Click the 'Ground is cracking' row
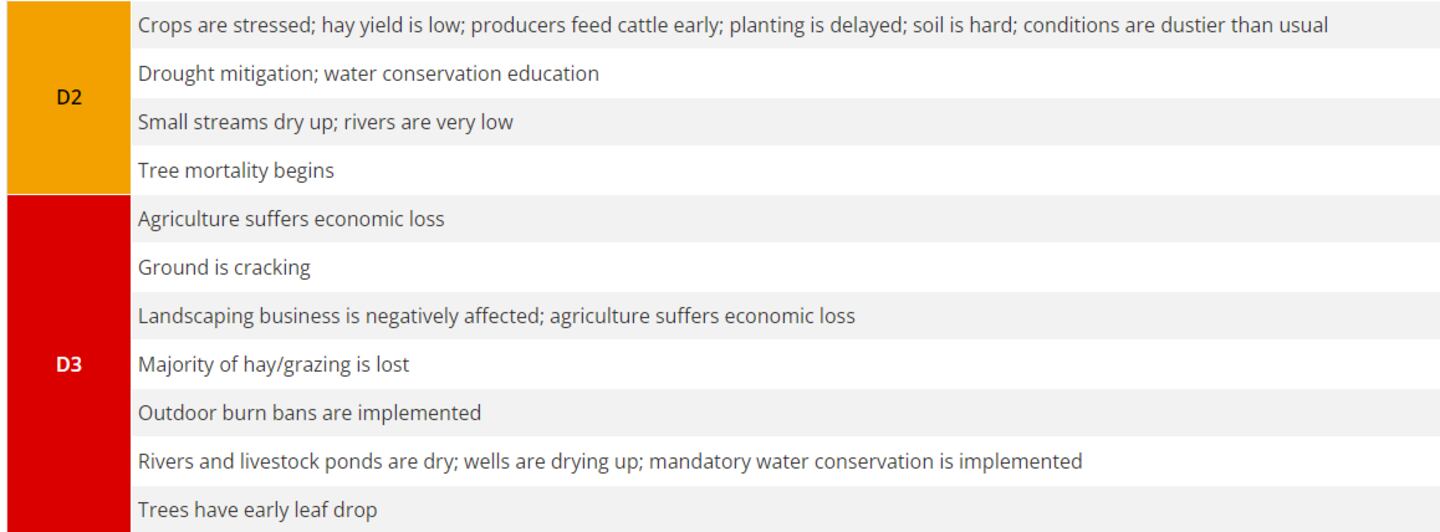 (224, 268)
